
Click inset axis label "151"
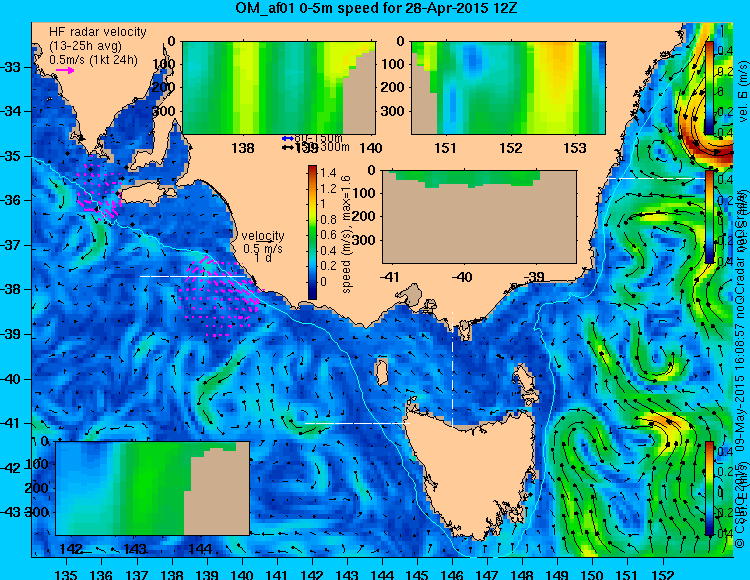click(445, 148)
